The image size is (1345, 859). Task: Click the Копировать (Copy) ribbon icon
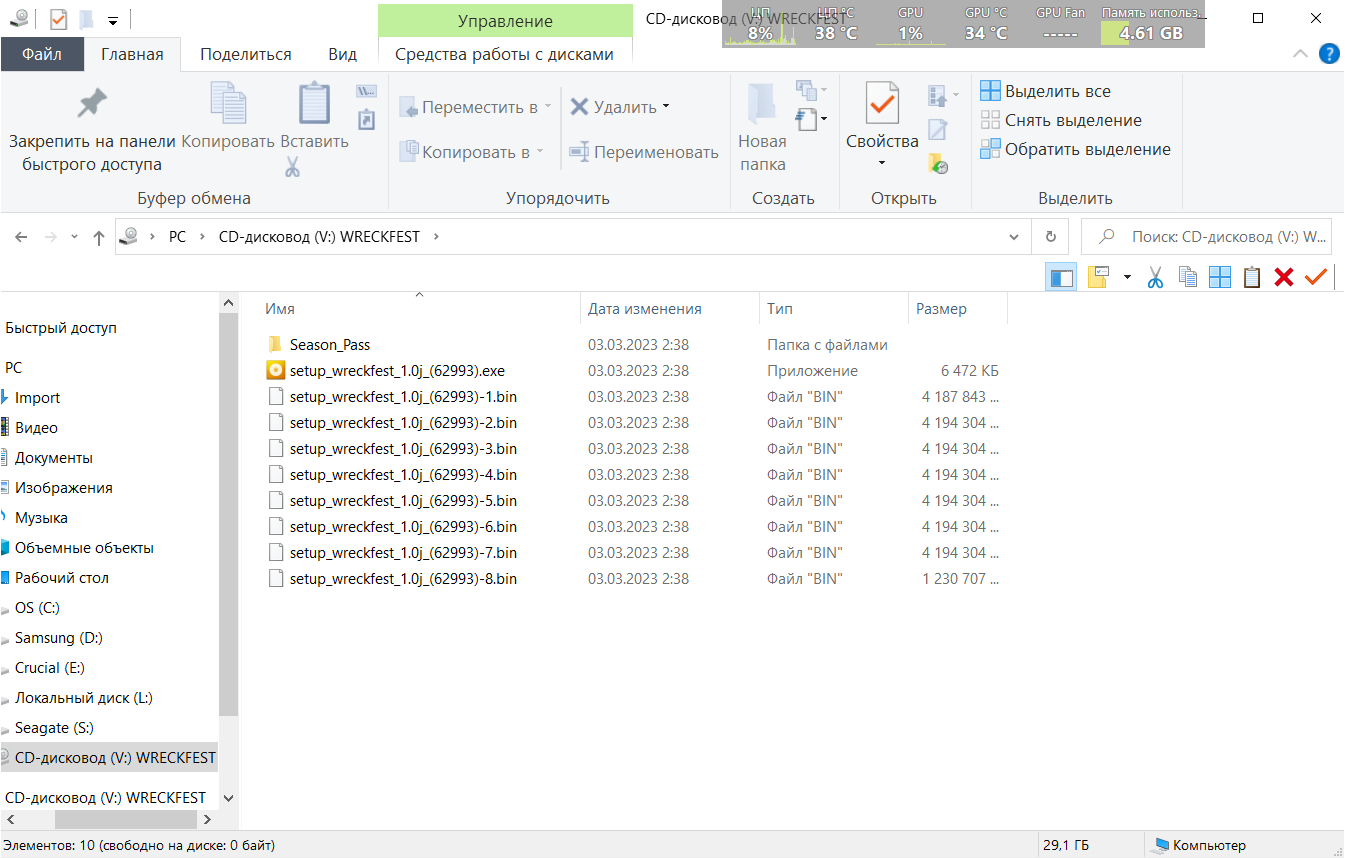coord(228,103)
